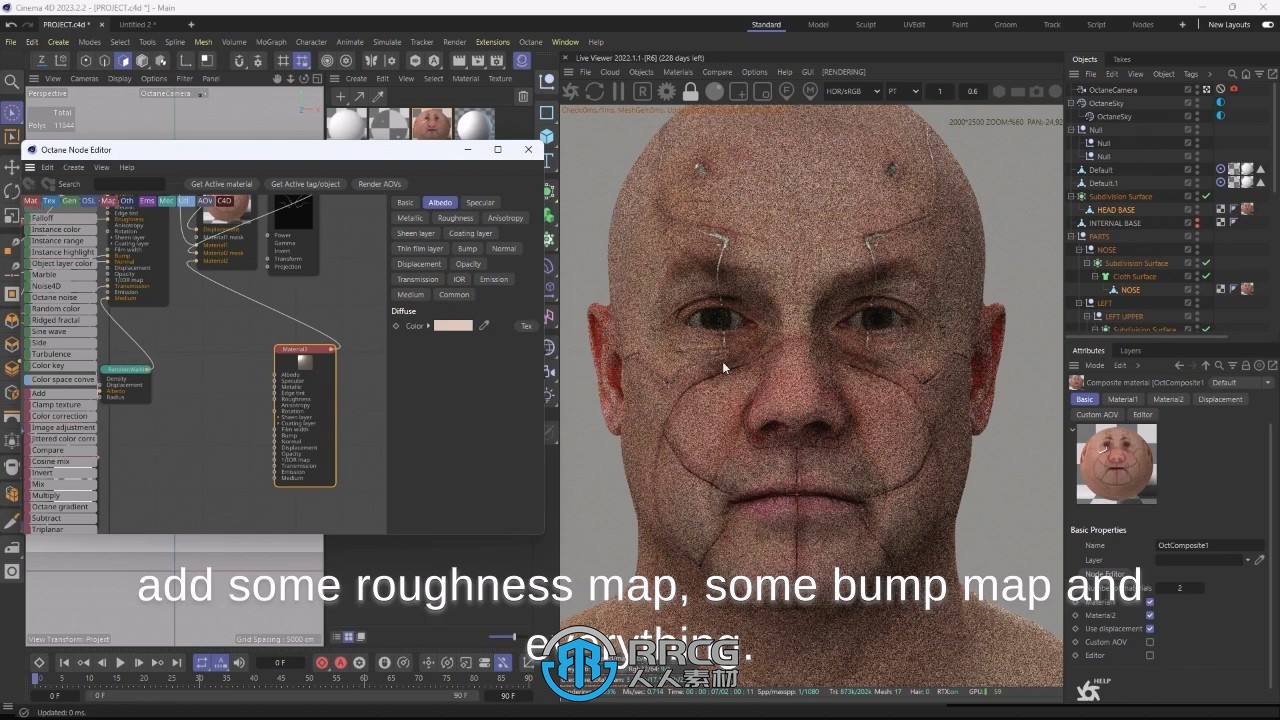This screenshot has width=1280, height=720.
Task: Collapse the LEFT UPPER tree node
Action: pyautogui.click(x=1086, y=316)
